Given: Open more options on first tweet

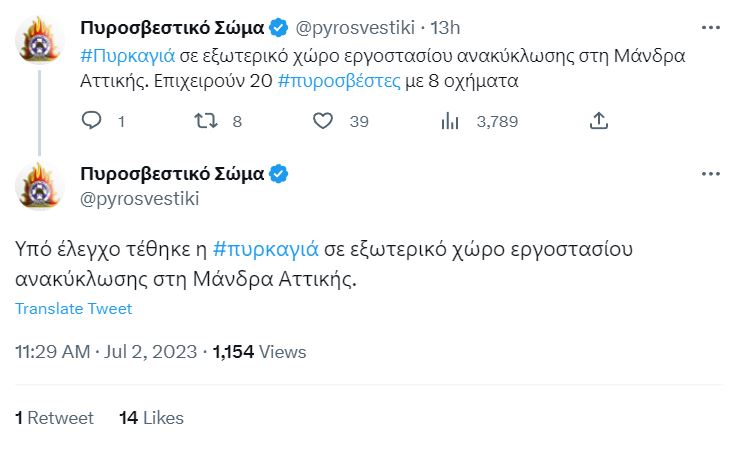Looking at the screenshot, I should tap(710, 26).
